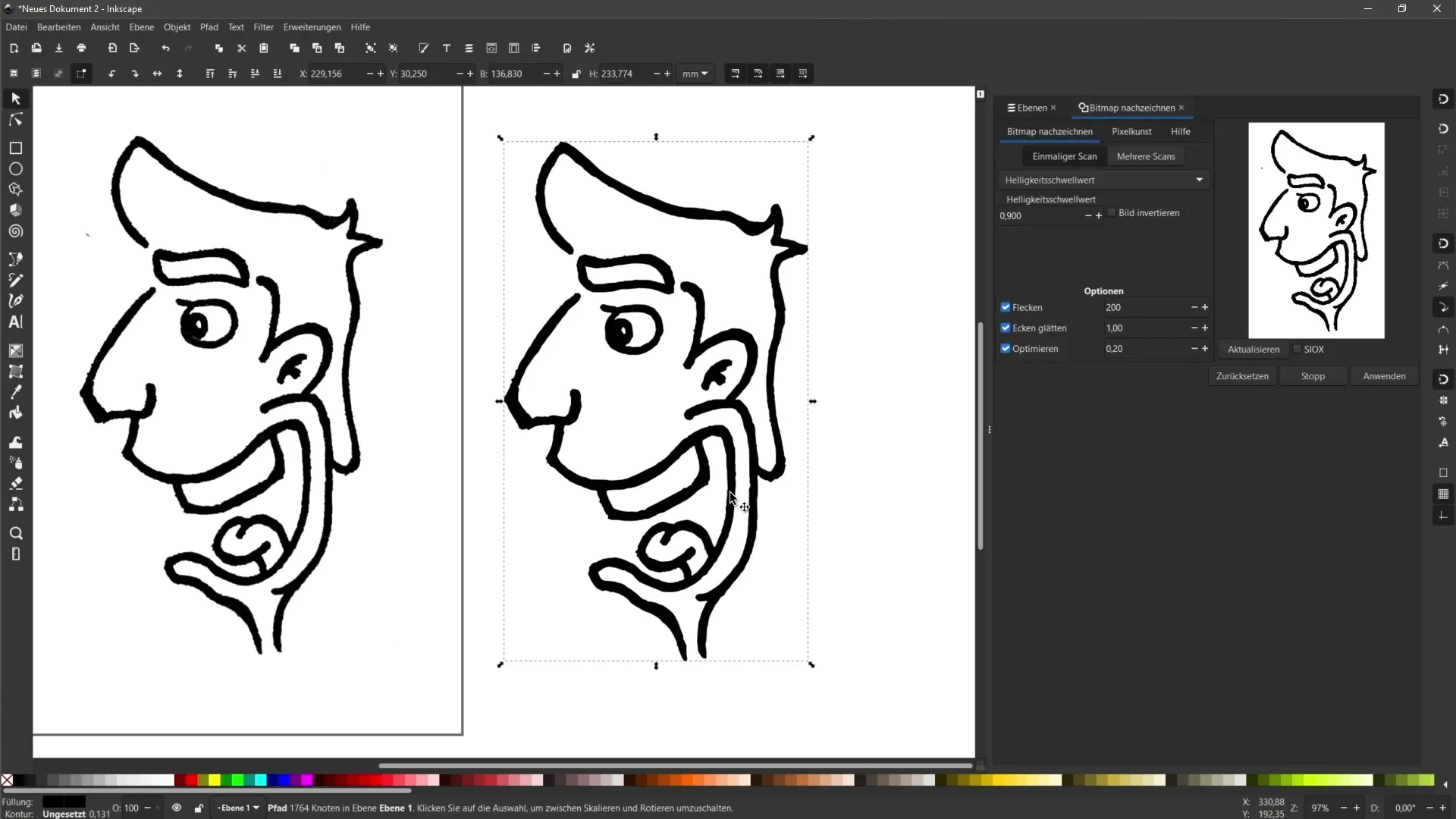Select the Ellipse tool
Viewport: 1456px width, 819px height.
click(15, 169)
